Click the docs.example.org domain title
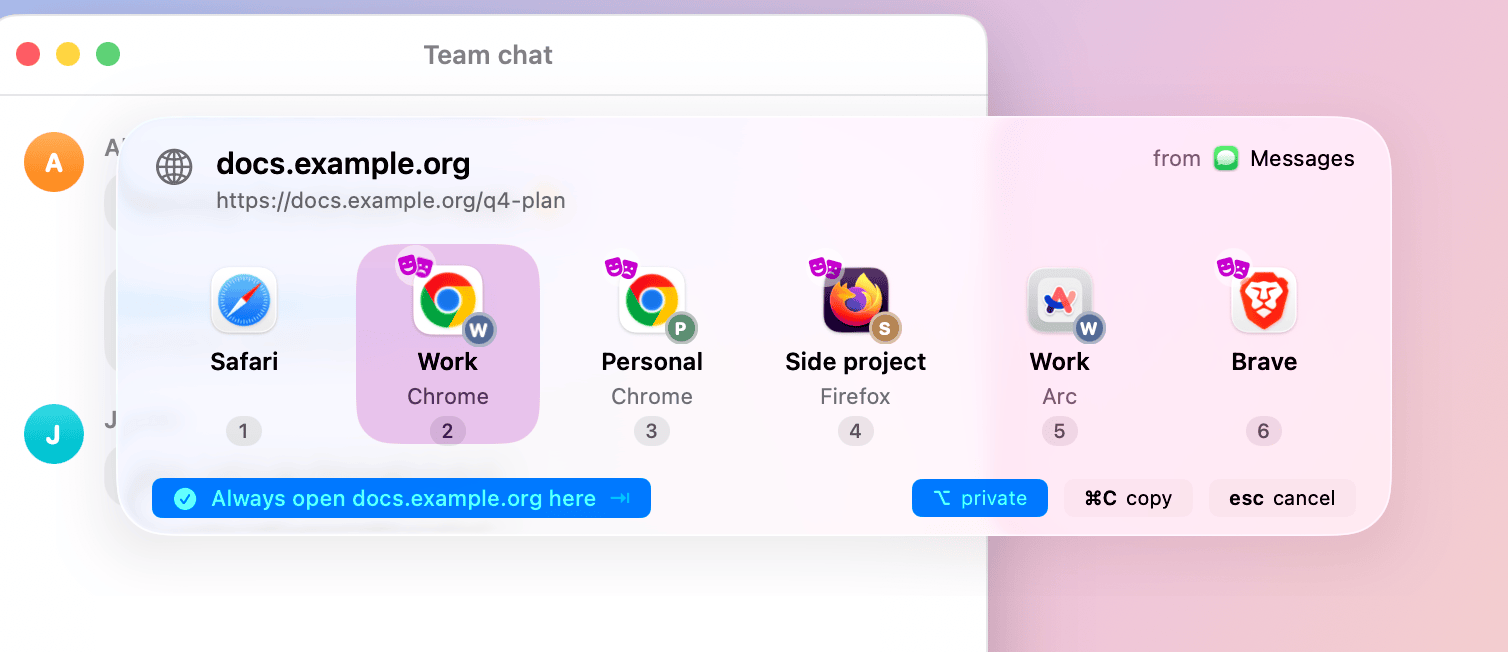Viewport: 1508px width, 652px height. [343, 163]
